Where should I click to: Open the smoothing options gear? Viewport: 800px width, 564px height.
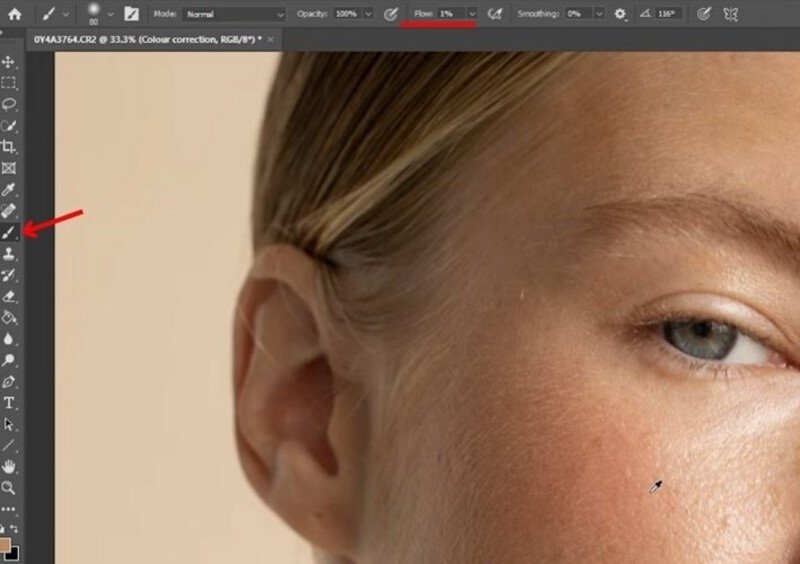pos(620,14)
